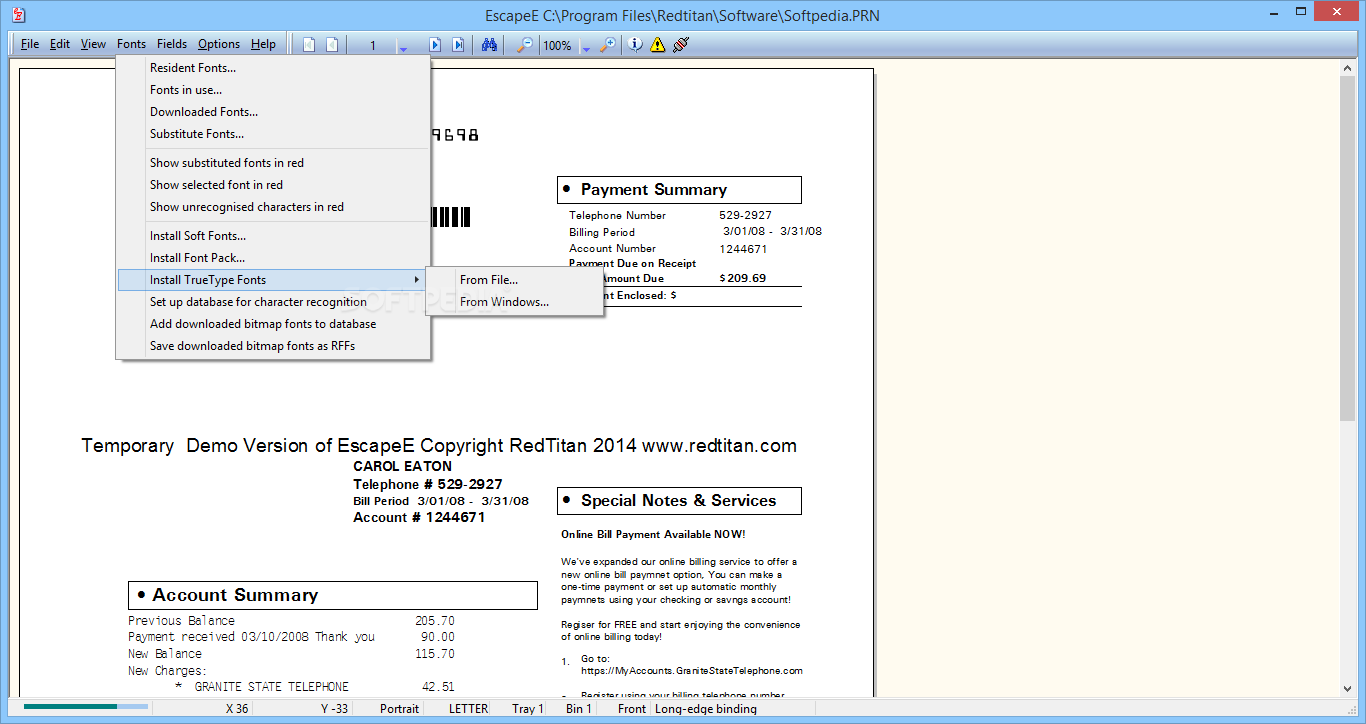Open the Edit menu
1366x724 pixels.
click(x=60, y=44)
